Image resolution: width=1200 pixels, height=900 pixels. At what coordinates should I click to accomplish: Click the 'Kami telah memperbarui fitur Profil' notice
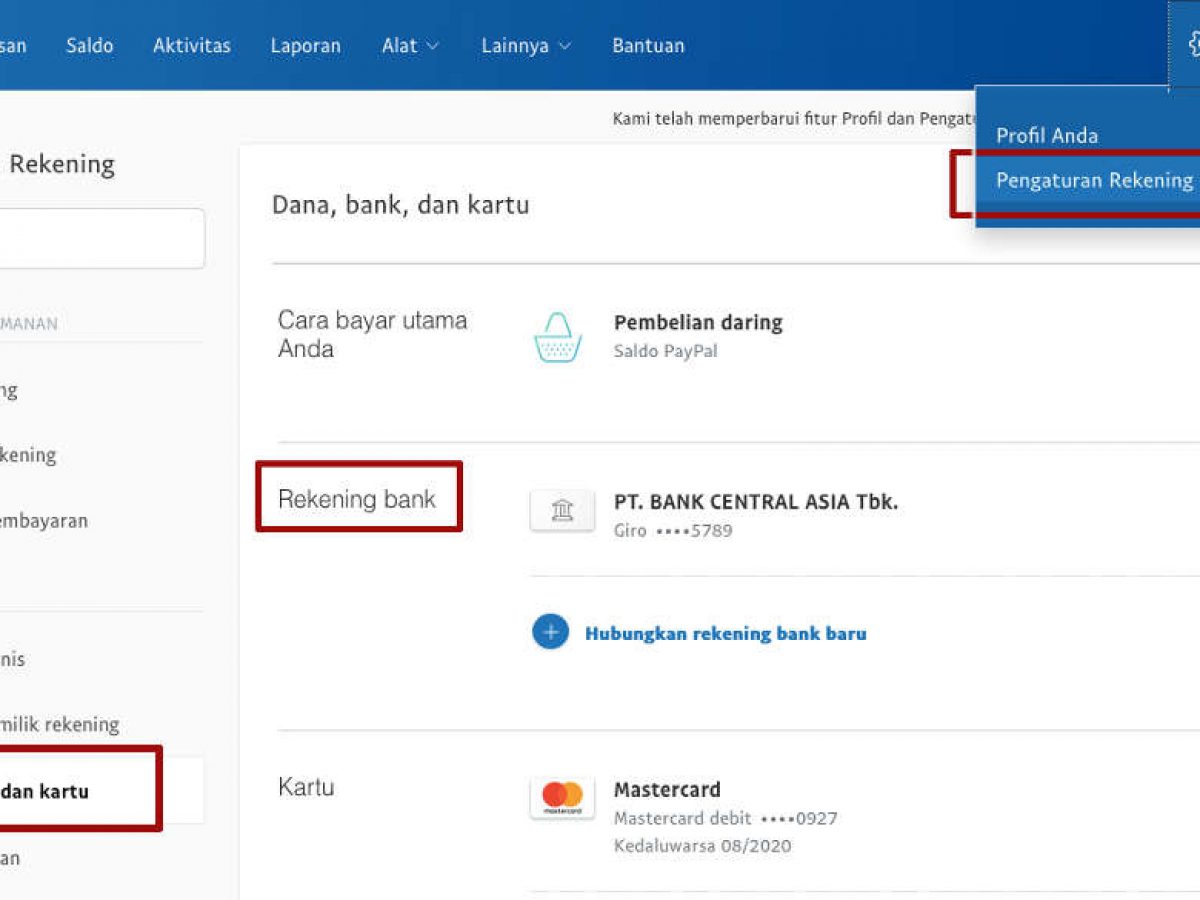(x=794, y=119)
